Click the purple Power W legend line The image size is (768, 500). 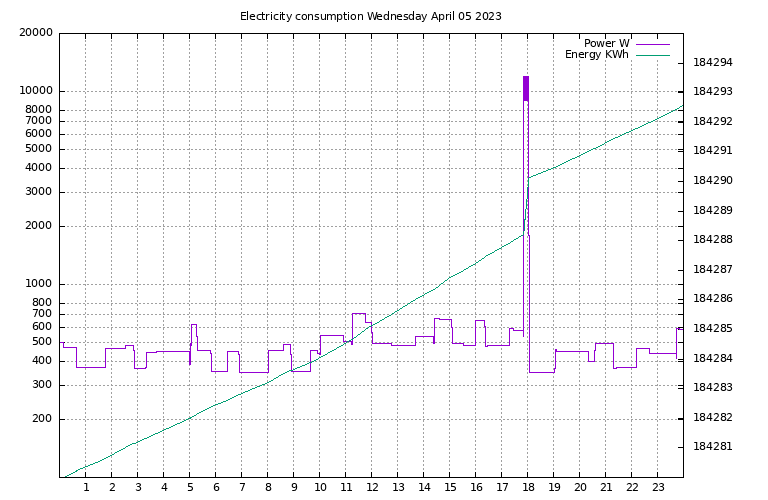[653, 44]
